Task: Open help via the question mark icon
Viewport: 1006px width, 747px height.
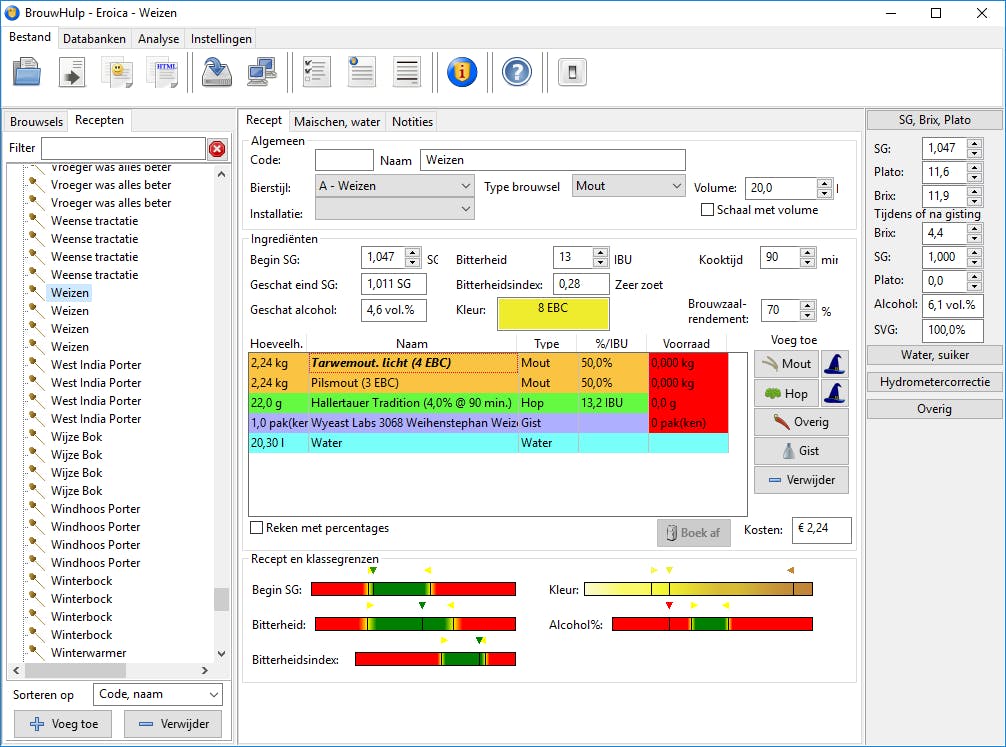Action: tap(516, 72)
